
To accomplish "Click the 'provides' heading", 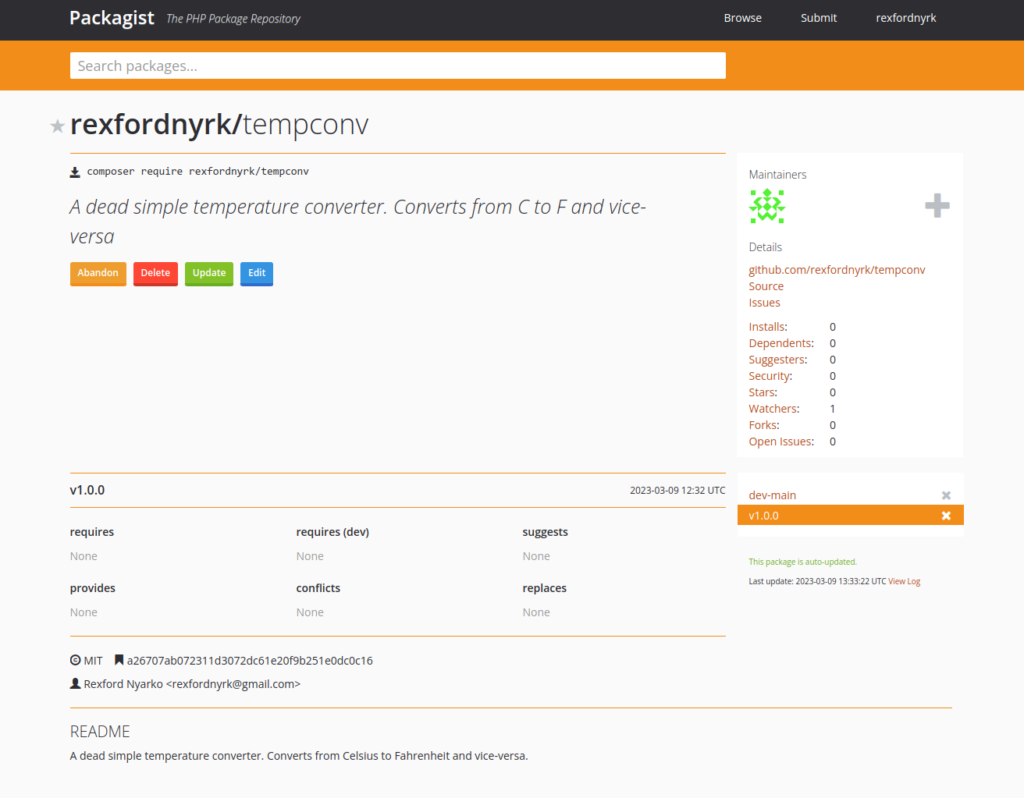I will [x=93, y=588].
